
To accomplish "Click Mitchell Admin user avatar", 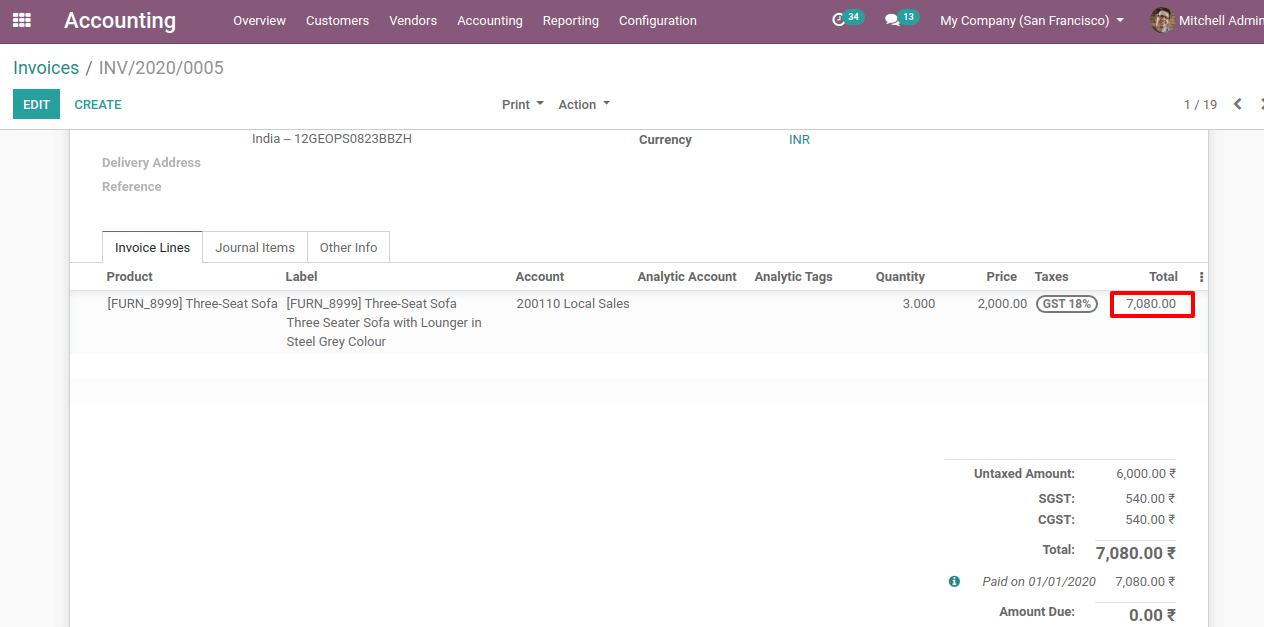I will (x=1162, y=20).
